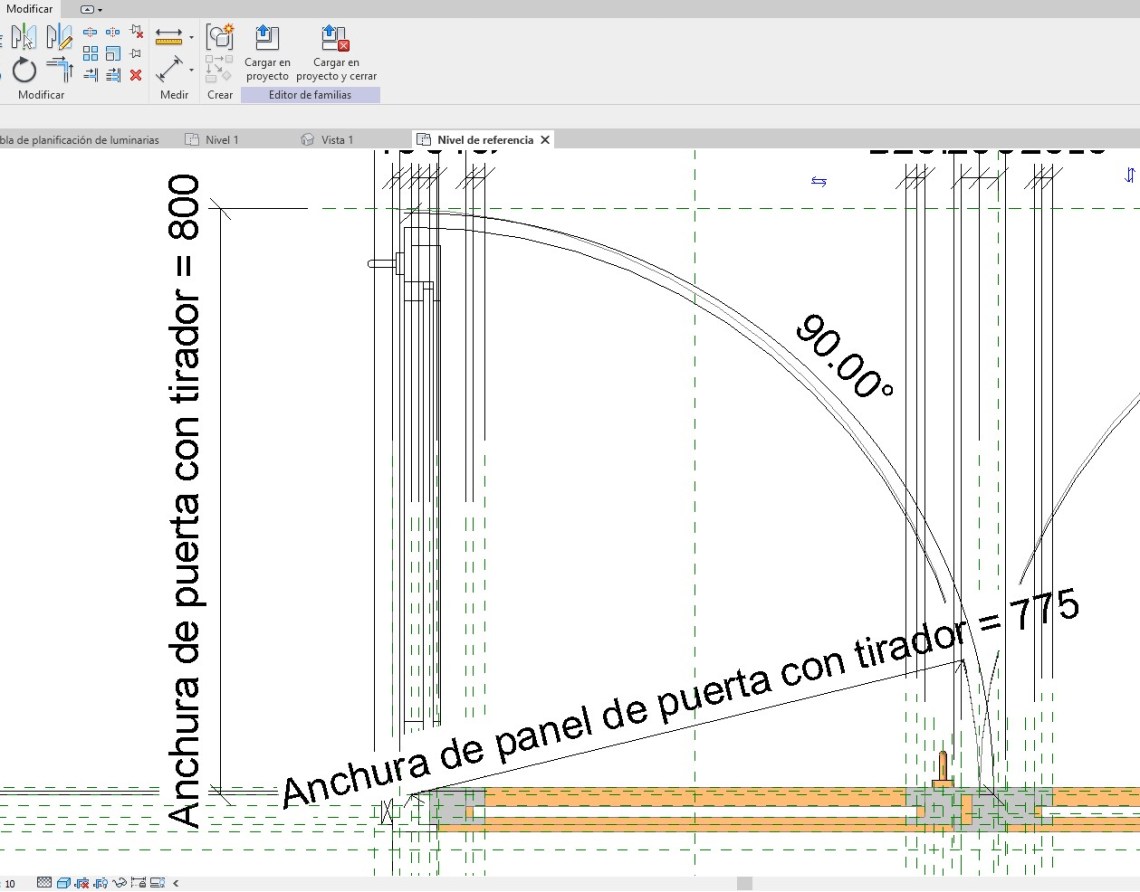The image size is (1140, 892).
Task: Switch to the Vista 1 view tab
Action: tap(336, 140)
